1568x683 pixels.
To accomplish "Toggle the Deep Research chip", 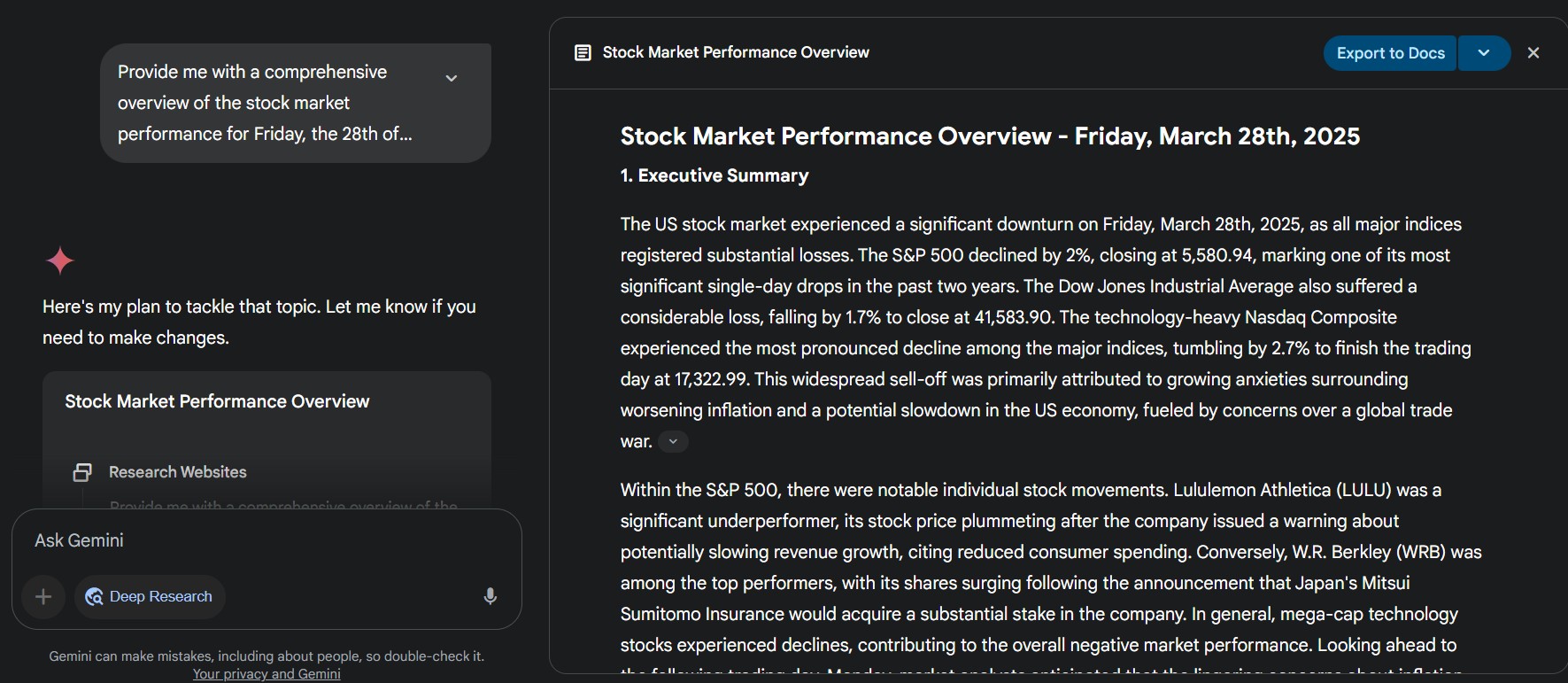I will pyautogui.click(x=150, y=597).
